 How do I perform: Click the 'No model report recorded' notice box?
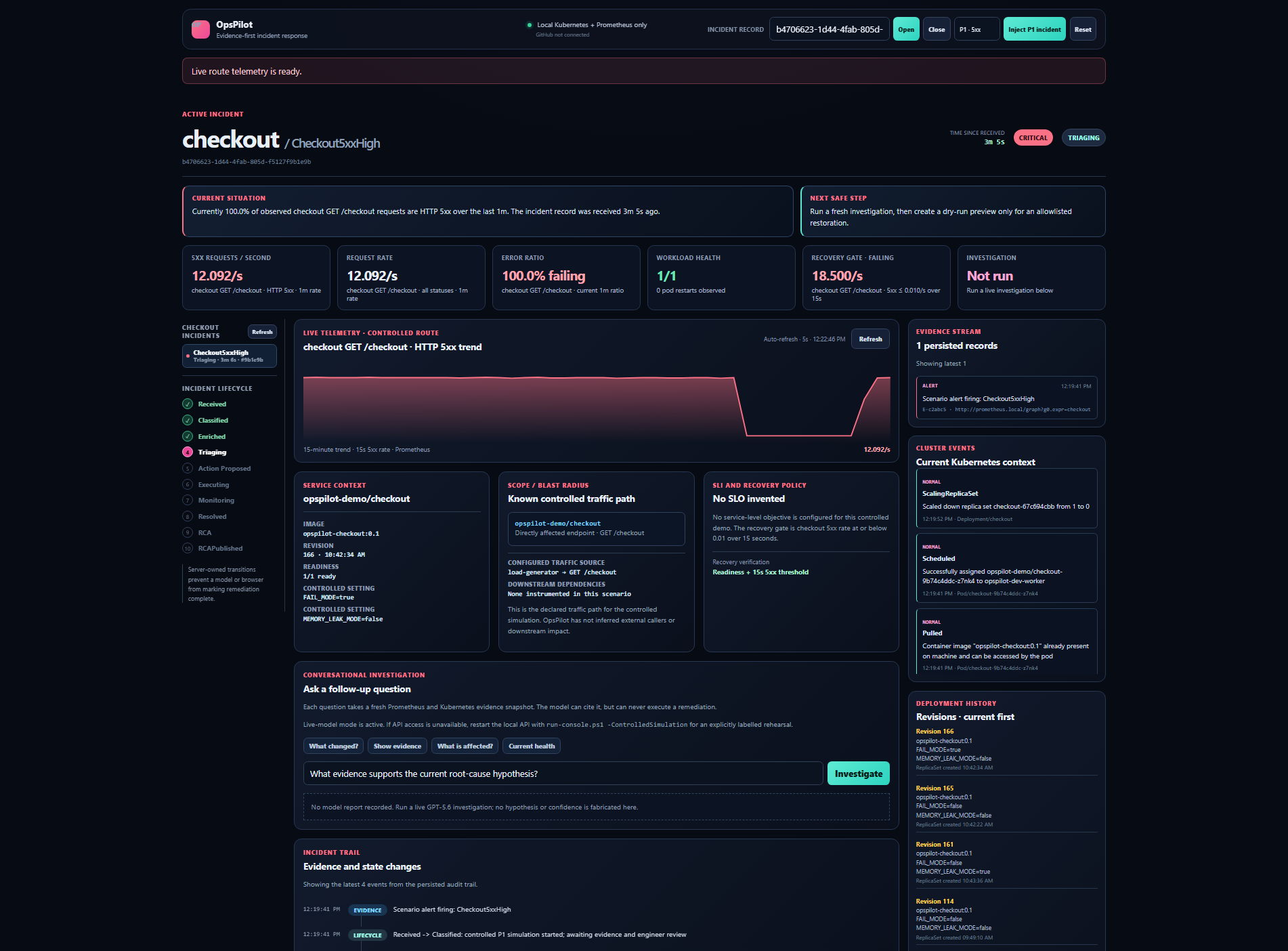pos(596,807)
